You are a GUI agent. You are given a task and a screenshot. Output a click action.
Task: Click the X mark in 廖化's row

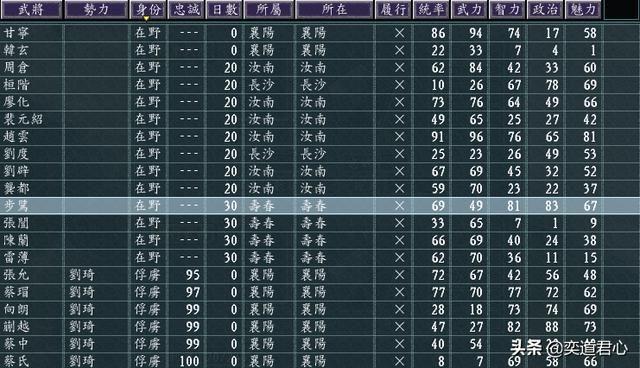[400, 102]
